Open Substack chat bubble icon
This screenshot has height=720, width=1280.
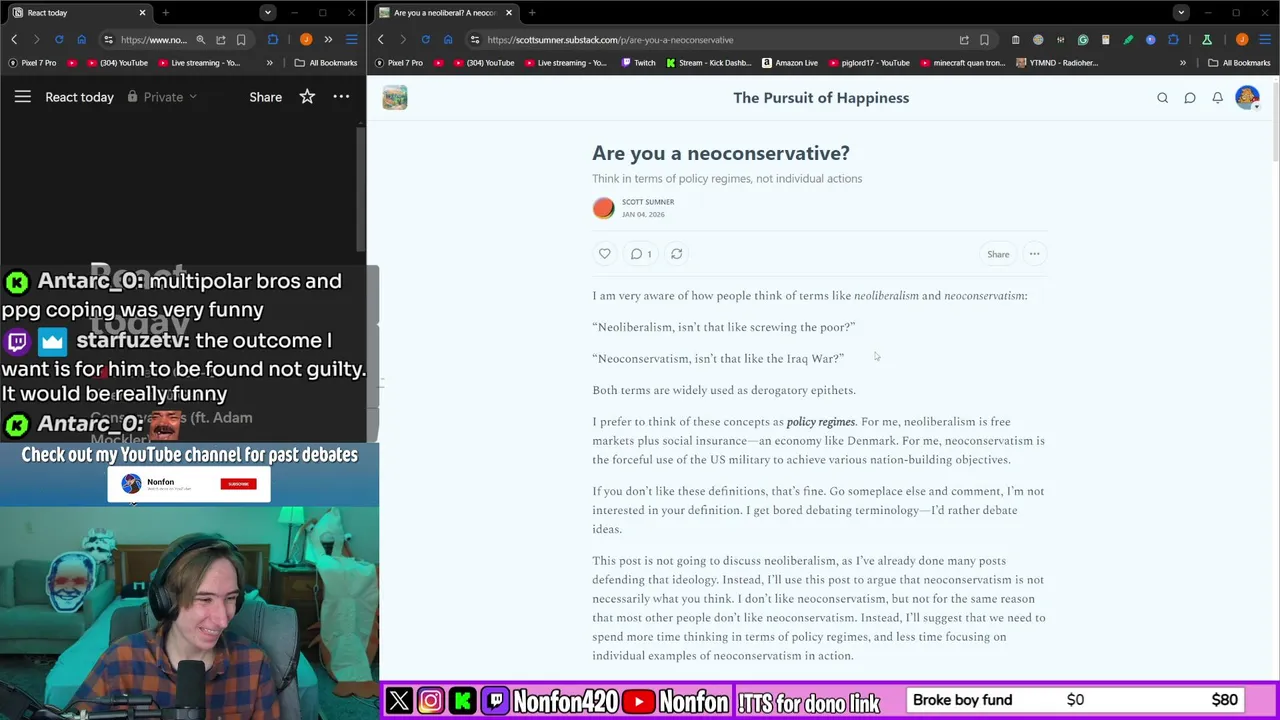click(x=1190, y=98)
